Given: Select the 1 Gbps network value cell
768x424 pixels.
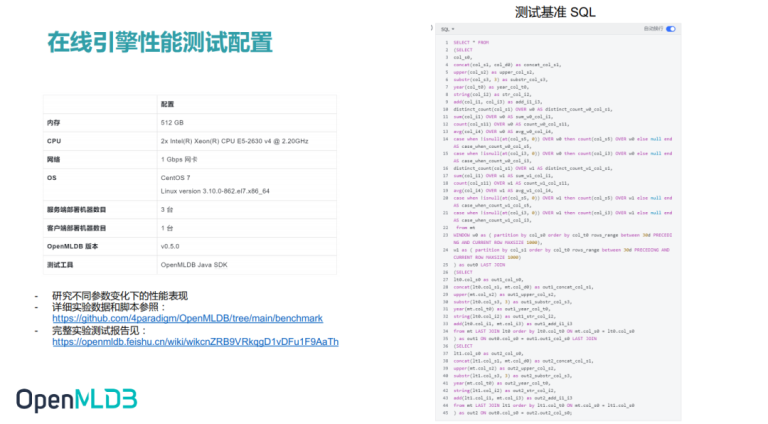Looking at the screenshot, I should [179, 160].
